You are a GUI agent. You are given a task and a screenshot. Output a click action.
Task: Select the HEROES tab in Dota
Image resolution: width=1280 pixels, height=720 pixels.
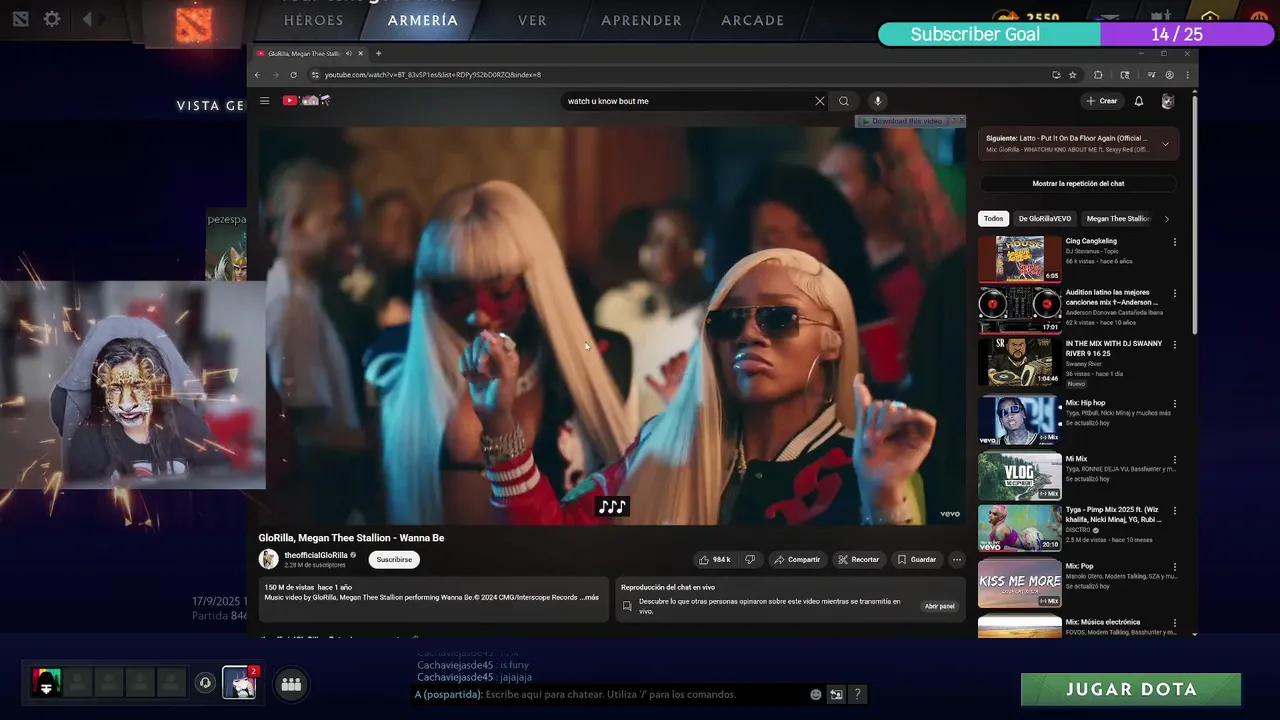coord(314,20)
